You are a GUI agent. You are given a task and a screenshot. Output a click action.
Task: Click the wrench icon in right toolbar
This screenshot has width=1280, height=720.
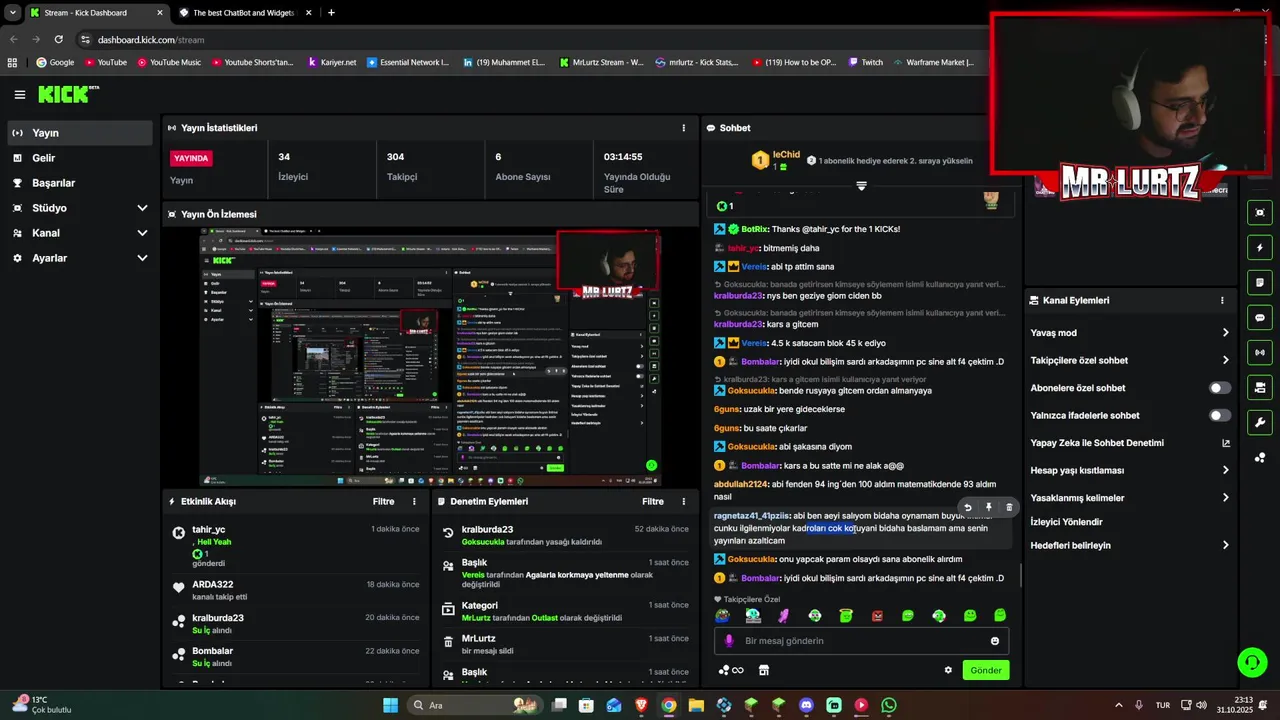[1260, 422]
